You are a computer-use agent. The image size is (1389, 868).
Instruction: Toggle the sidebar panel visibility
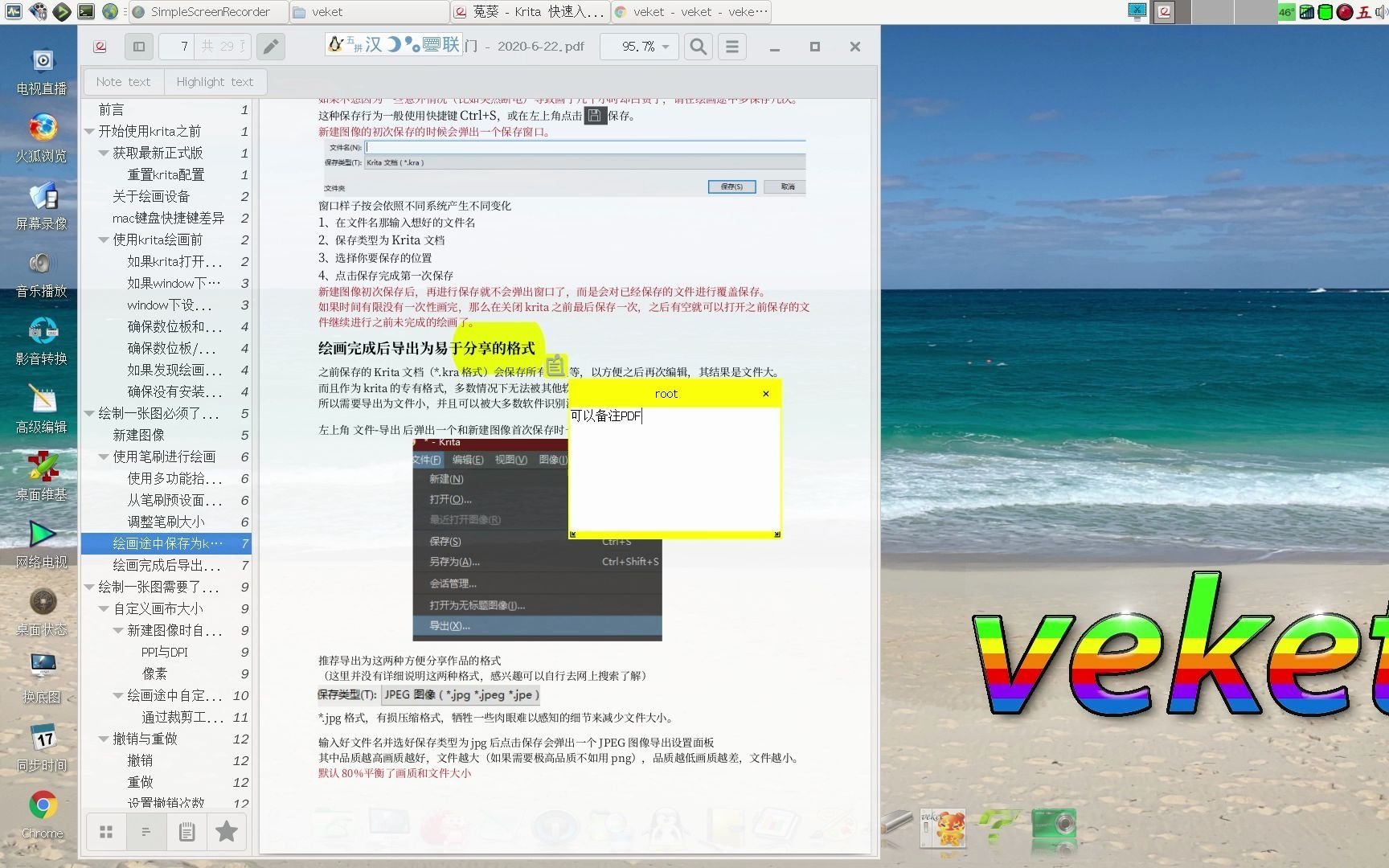click(138, 46)
